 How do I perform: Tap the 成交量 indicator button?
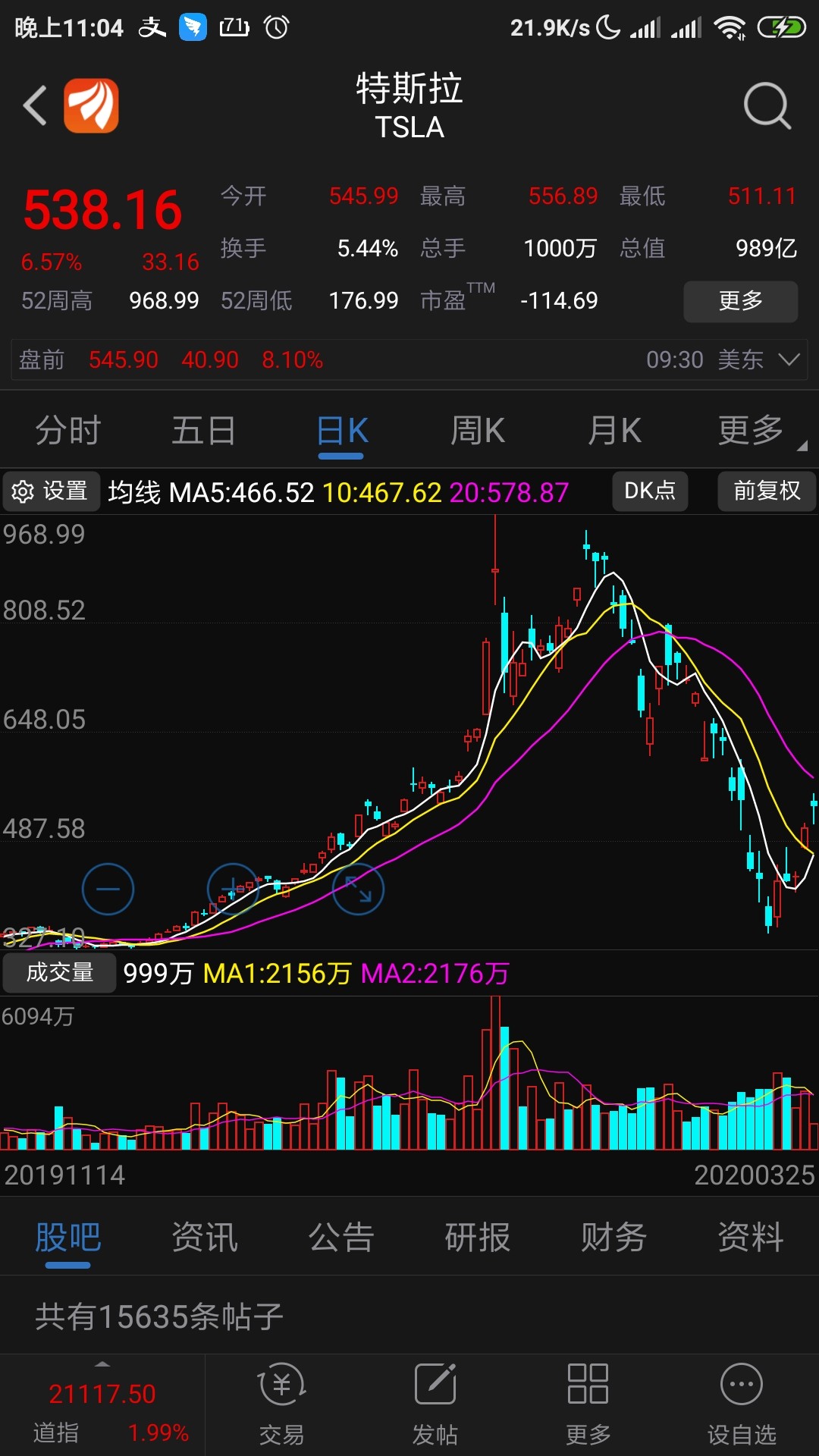[x=59, y=972]
